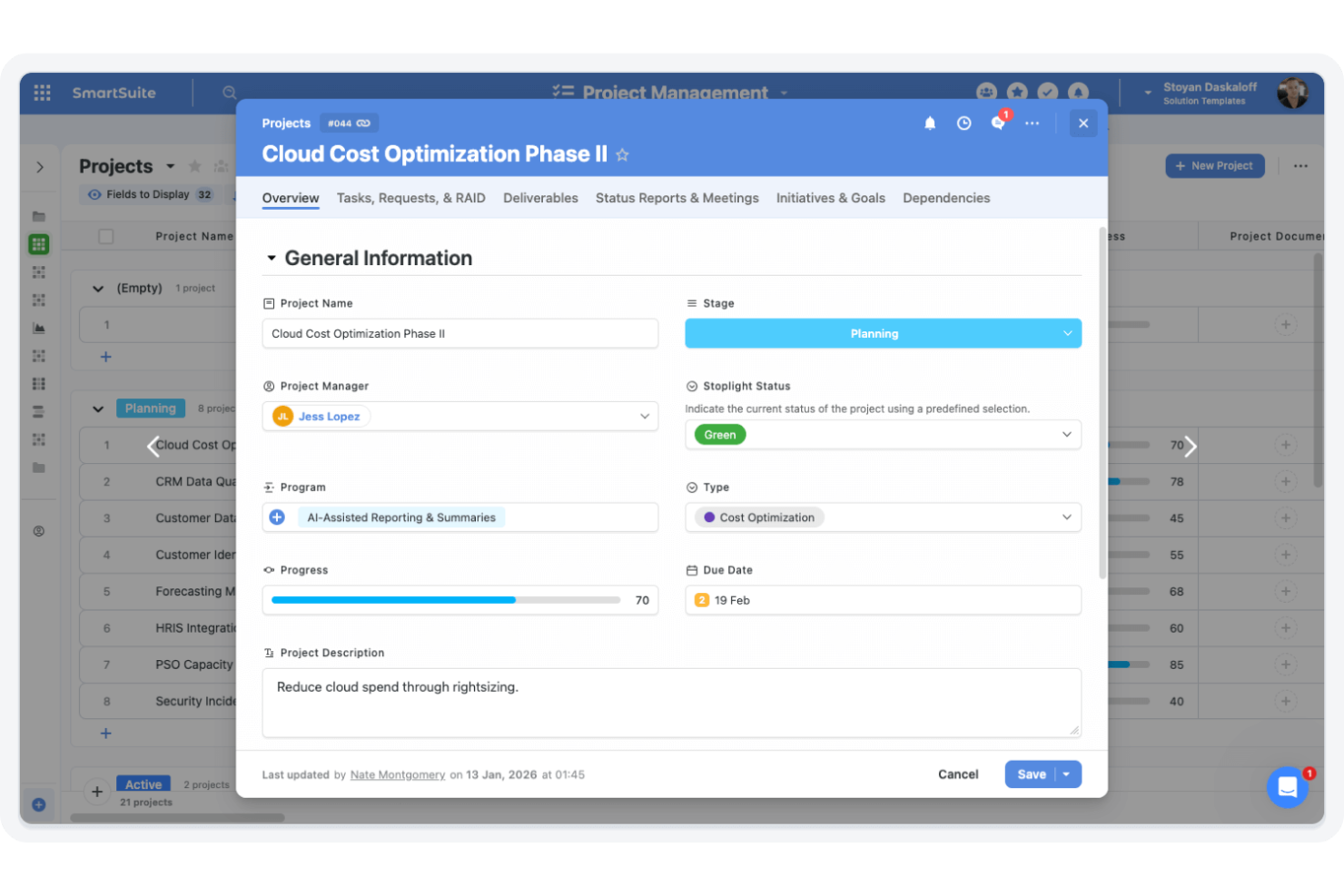Screen dimensions: 1344x896
Task: Collapse the General Information section
Action: click(x=271, y=258)
